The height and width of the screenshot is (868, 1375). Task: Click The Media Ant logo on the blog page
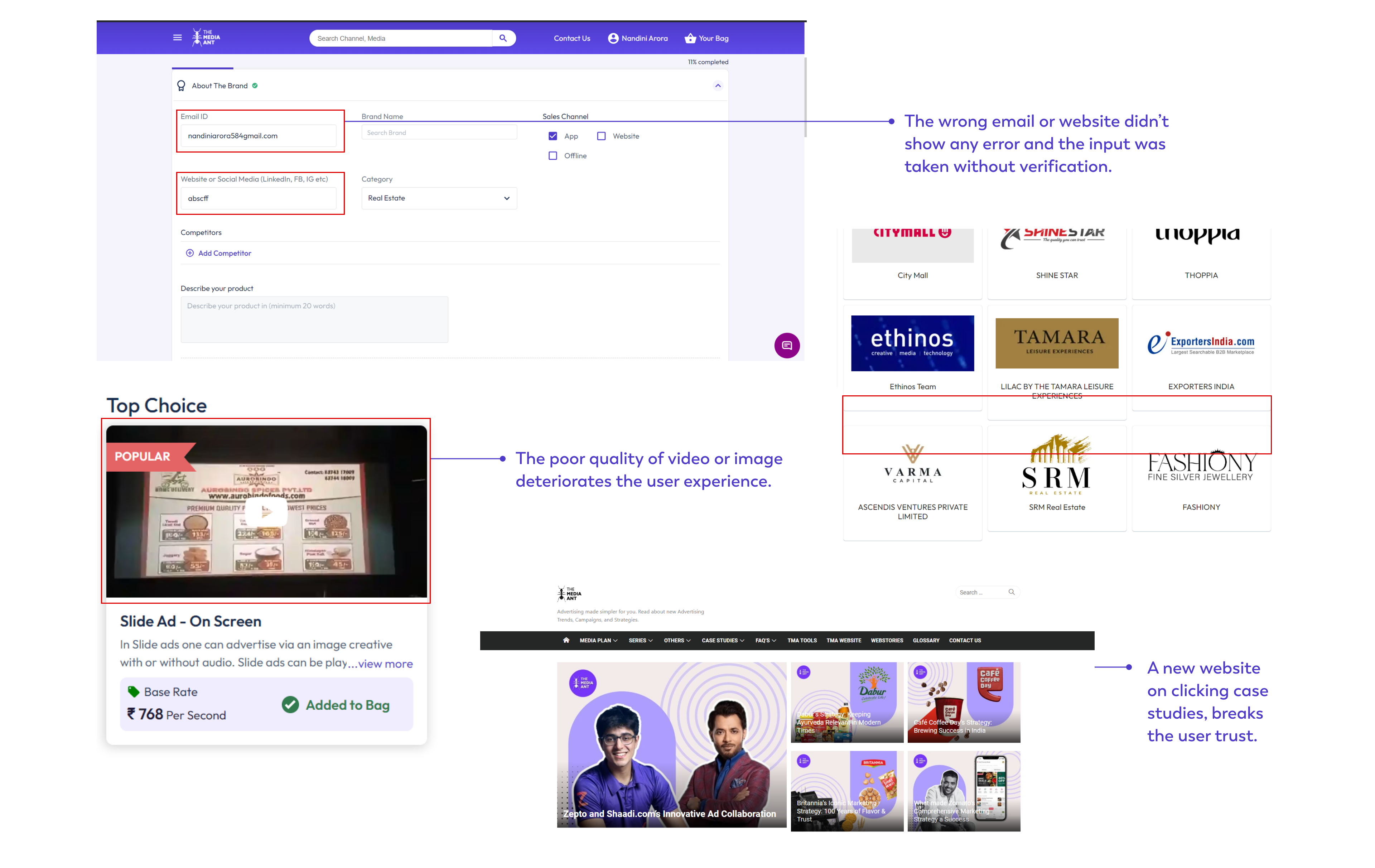coord(569,594)
